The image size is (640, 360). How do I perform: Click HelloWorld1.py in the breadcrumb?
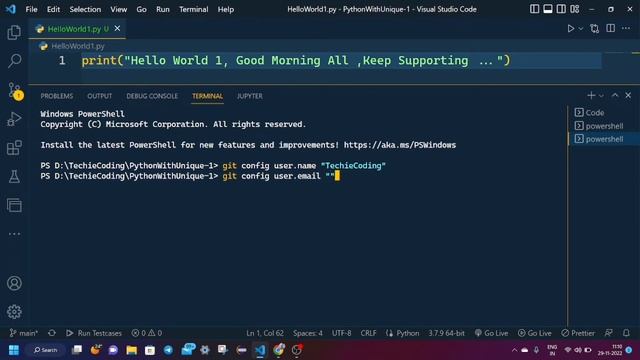78,46
